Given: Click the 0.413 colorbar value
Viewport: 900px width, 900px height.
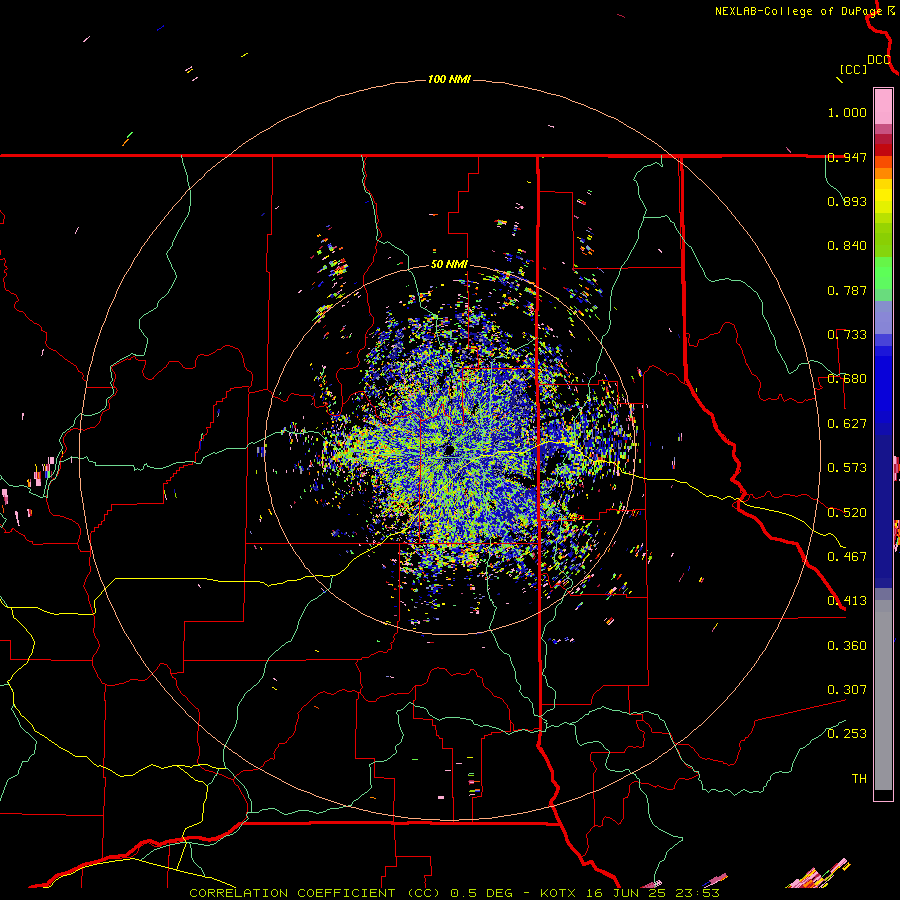Looking at the screenshot, I should pos(847,601).
